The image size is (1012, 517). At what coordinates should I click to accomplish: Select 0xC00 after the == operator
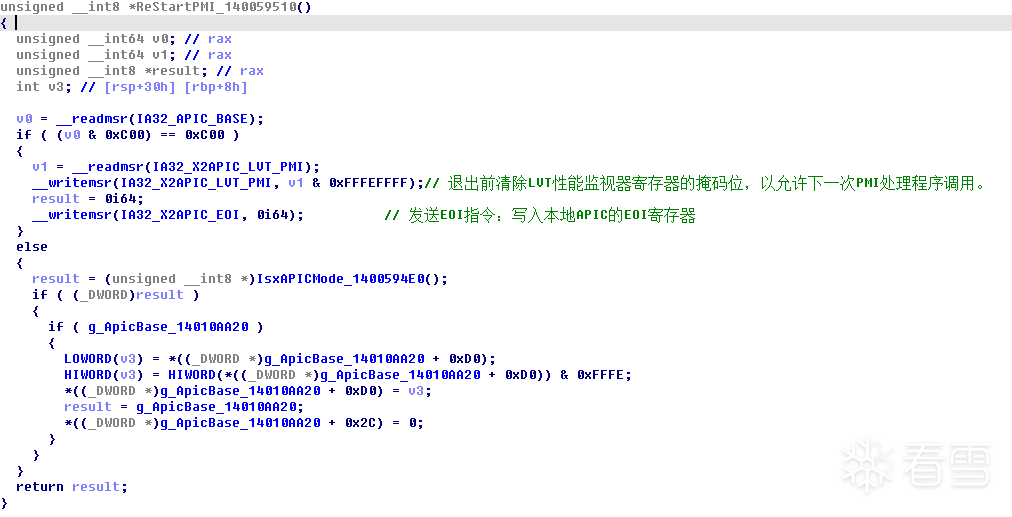pyautogui.click(x=205, y=135)
